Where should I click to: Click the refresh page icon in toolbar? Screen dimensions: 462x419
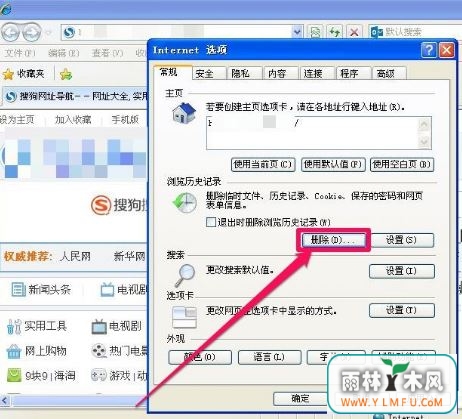(334, 32)
